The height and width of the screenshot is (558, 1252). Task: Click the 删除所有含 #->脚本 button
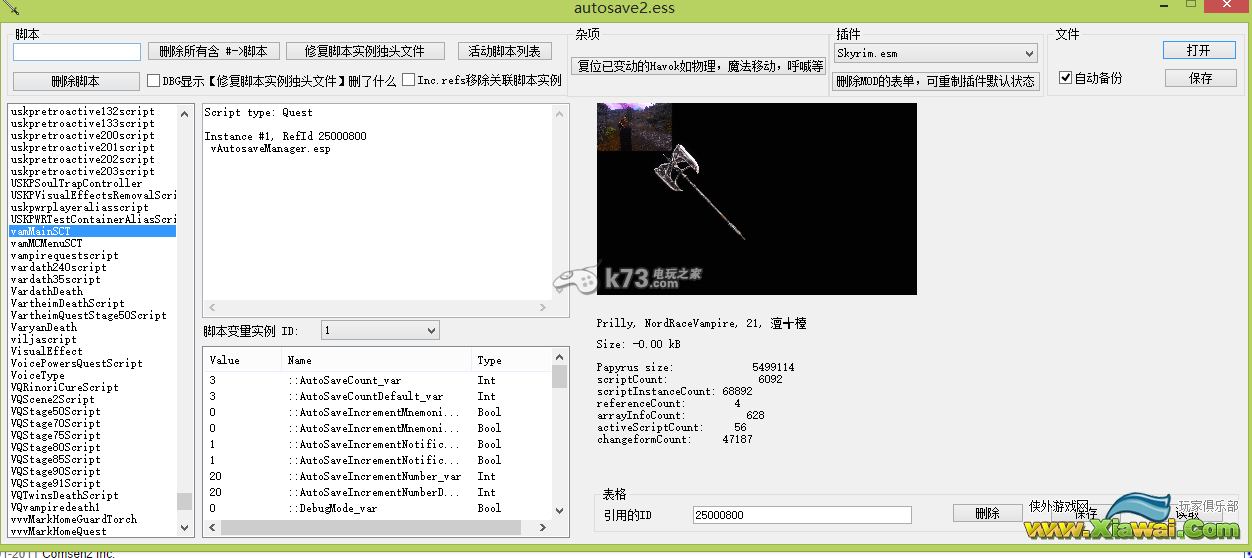coord(213,51)
